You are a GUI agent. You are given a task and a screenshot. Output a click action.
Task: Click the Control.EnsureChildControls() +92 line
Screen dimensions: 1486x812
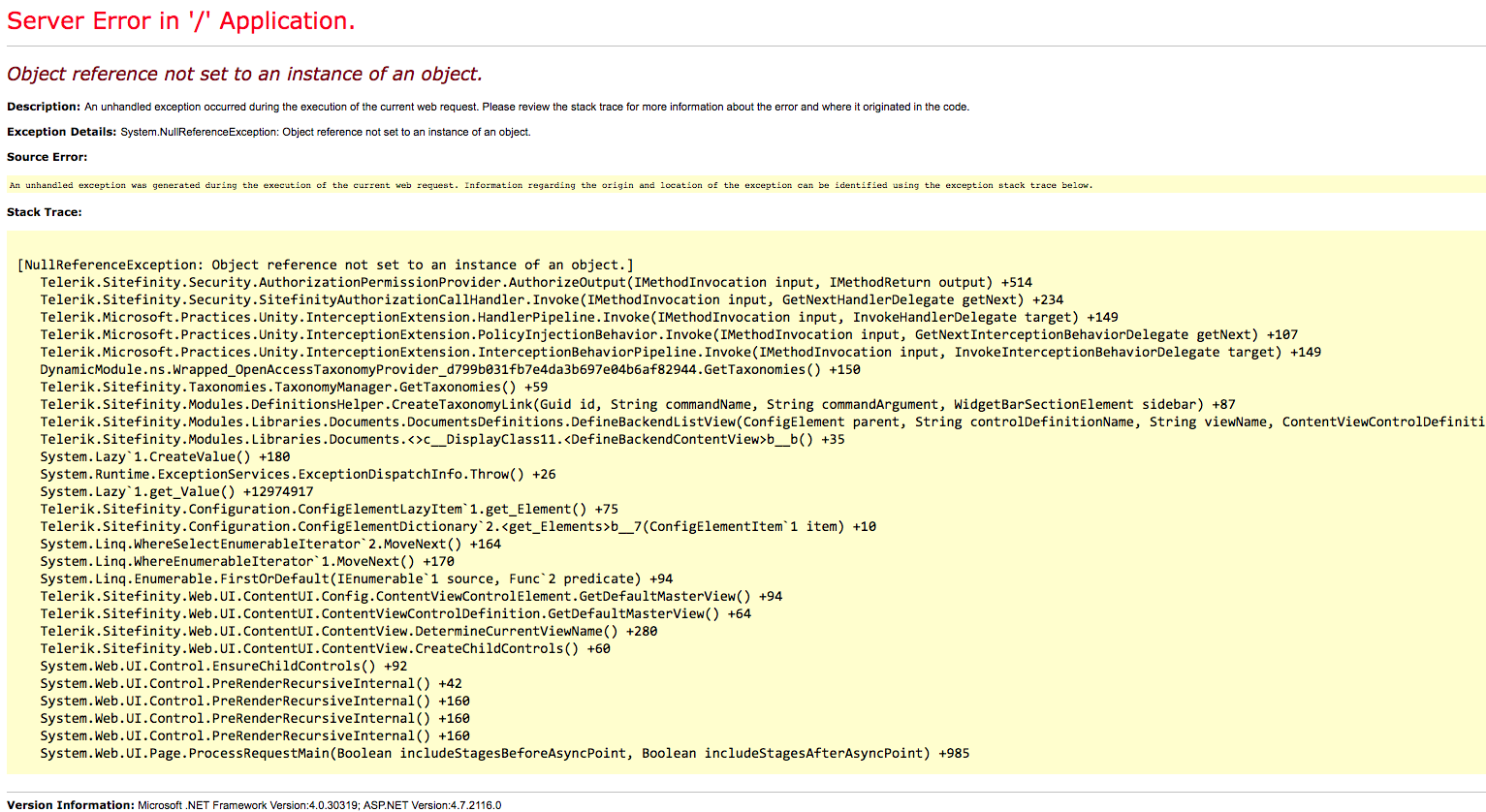pyautogui.click(x=223, y=666)
